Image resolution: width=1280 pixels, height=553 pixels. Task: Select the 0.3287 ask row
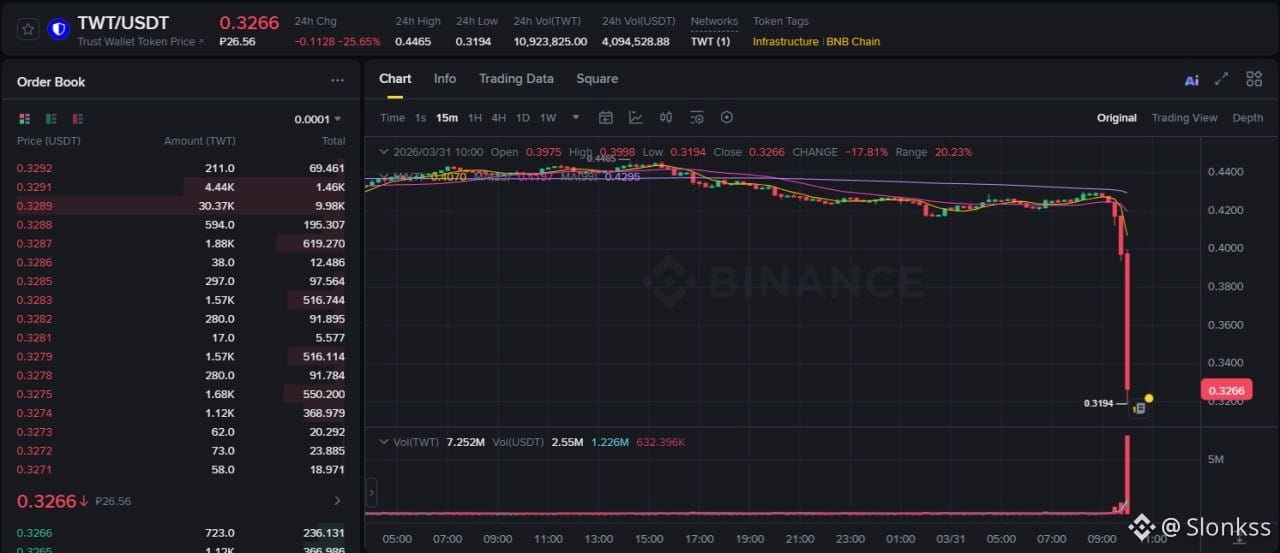(181, 243)
